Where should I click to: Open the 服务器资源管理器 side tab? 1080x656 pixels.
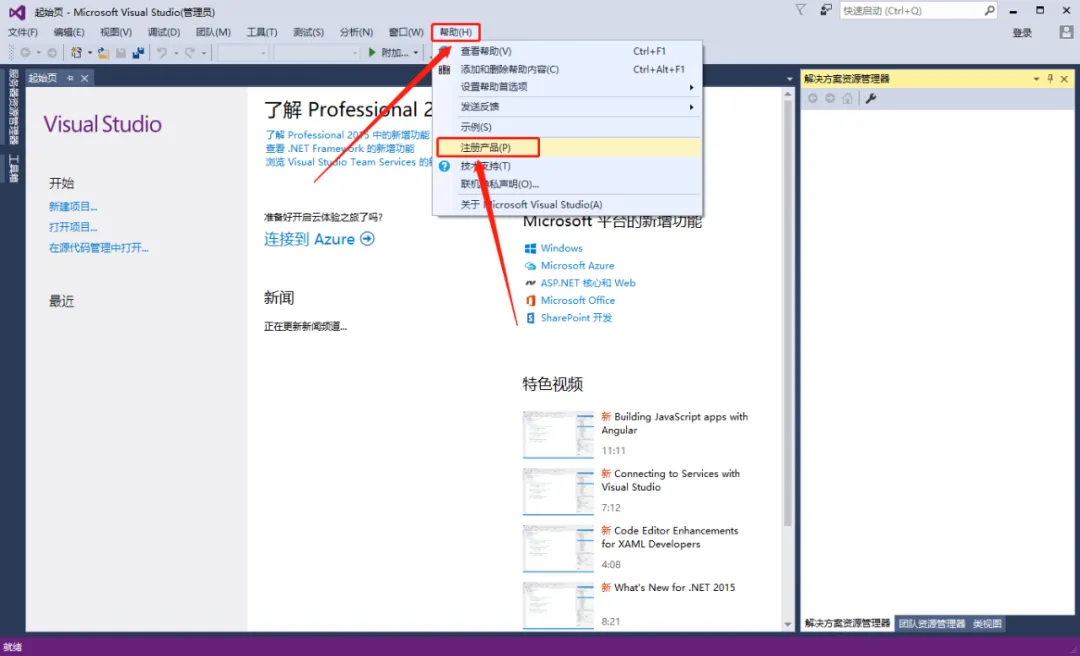[x=13, y=106]
